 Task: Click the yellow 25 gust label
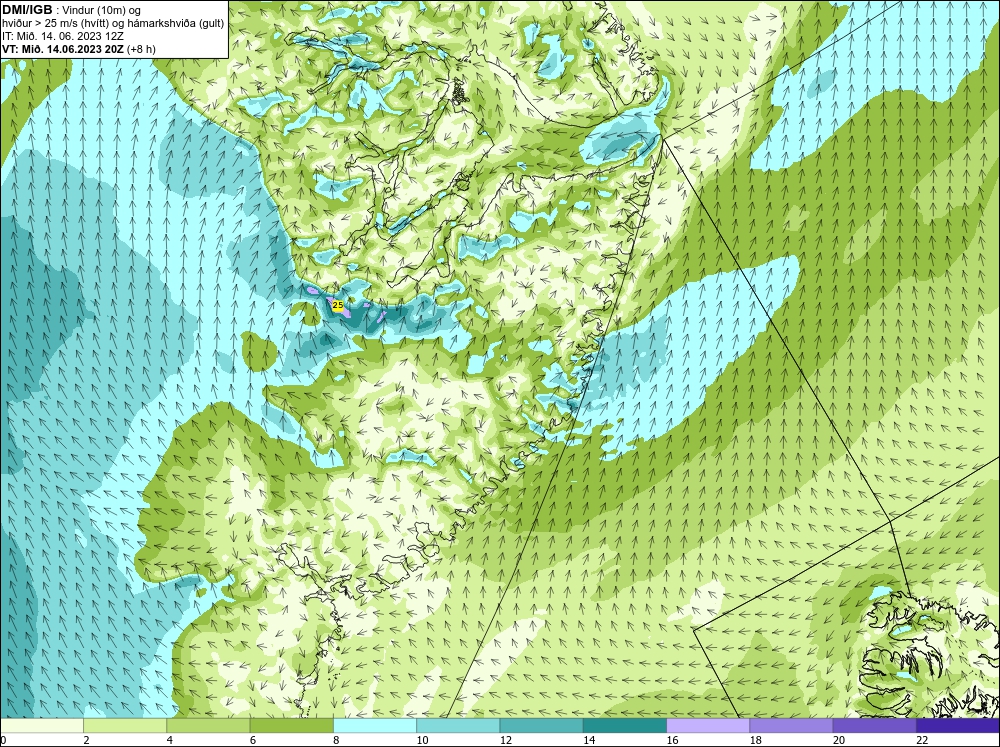click(x=338, y=306)
